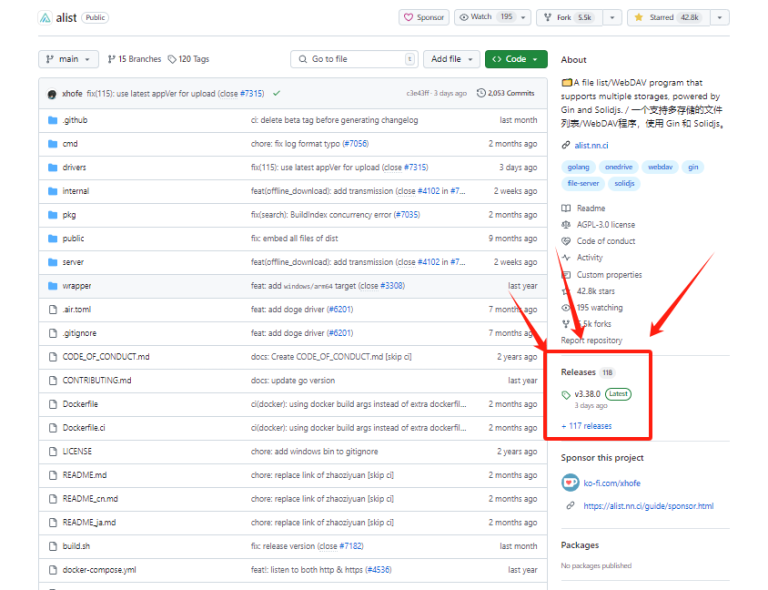Viewport: 768px width, 590px height.
Task: Open the Dockerfile file
Action: (80, 404)
